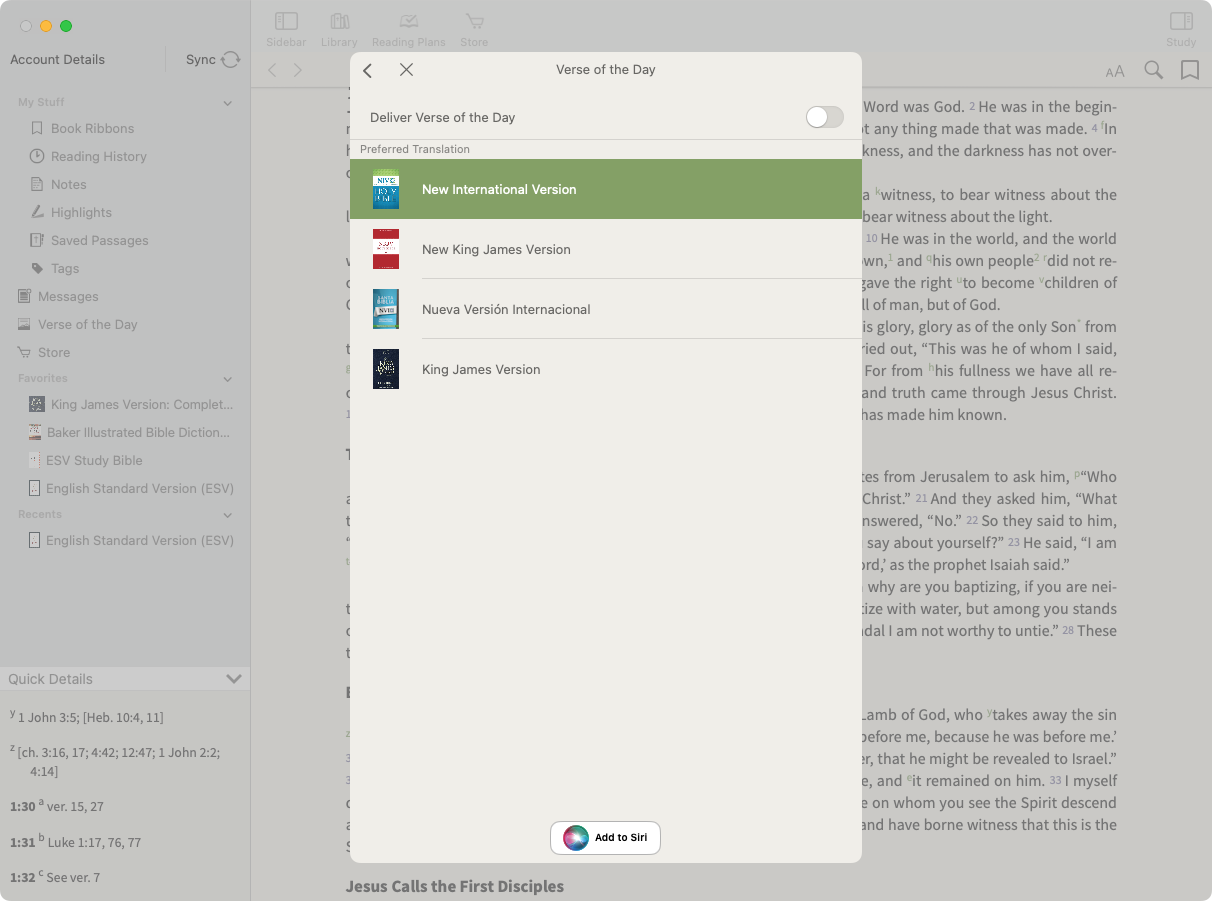Go back in reading navigation
The width and height of the screenshot is (1212, 901).
[272, 70]
